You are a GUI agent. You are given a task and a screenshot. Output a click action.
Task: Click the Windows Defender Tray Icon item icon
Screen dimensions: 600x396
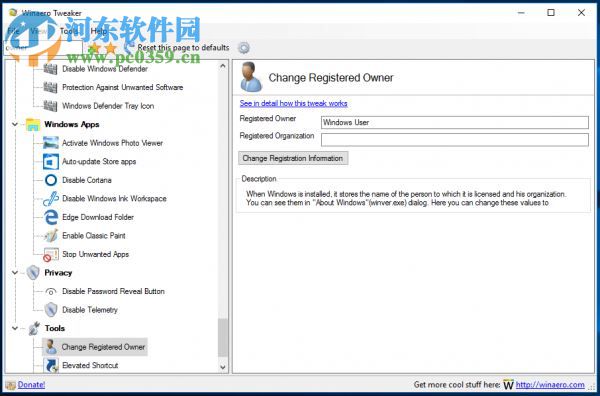pyautogui.click(x=51, y=106)
